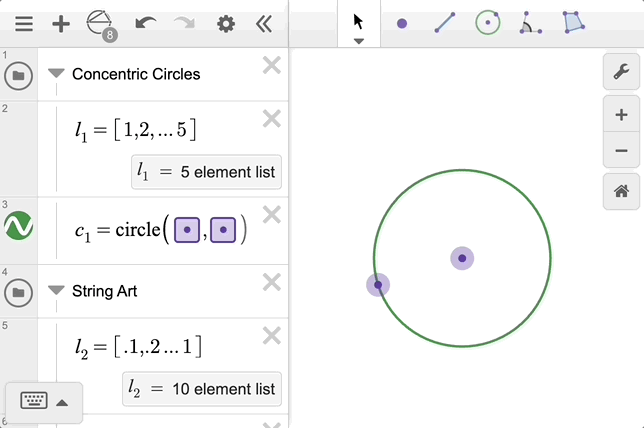Image resolution: width=644 pixels, height=428 pixels.
Task: Open dropdown under the Select arrow tool
Action: coord(359,41)
